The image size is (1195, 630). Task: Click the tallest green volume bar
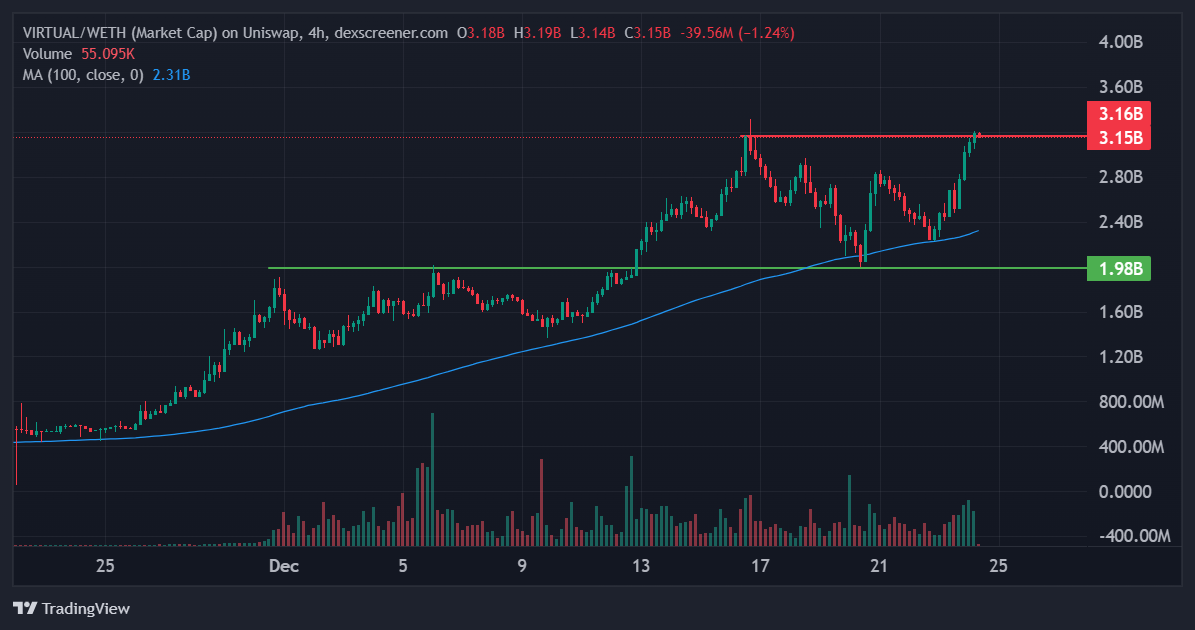(432, 478)
